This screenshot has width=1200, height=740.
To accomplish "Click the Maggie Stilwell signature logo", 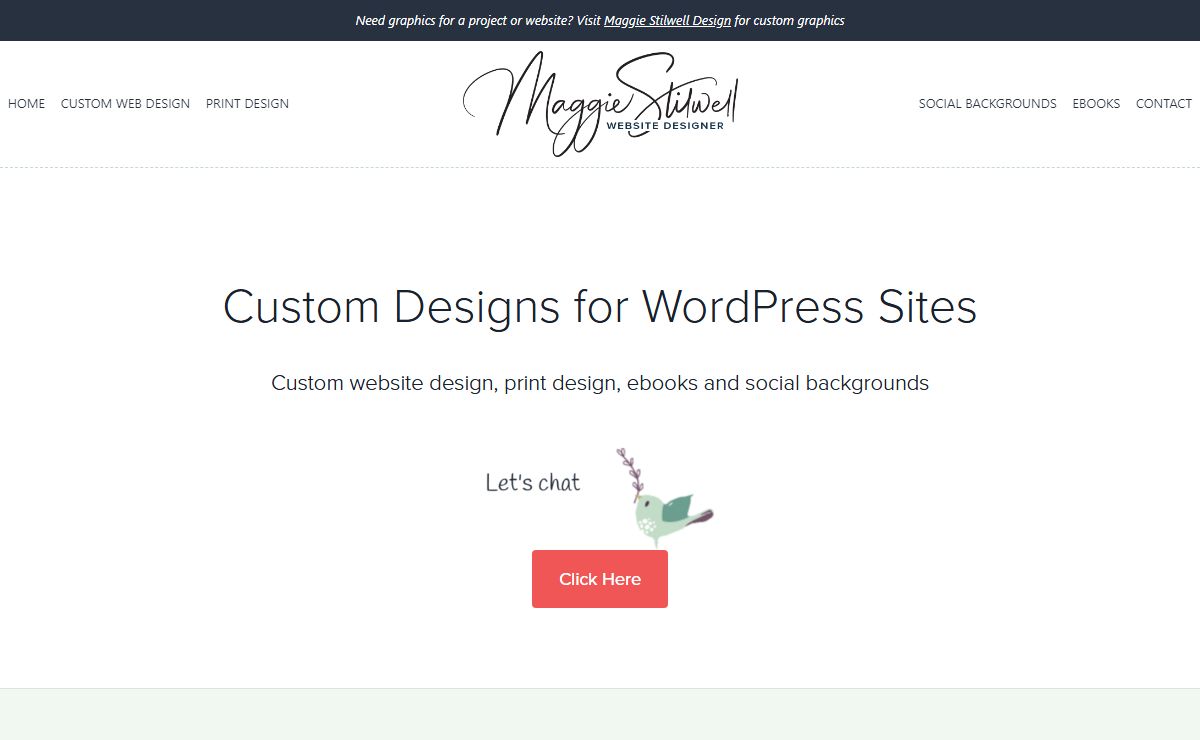I will pos(600,103).
